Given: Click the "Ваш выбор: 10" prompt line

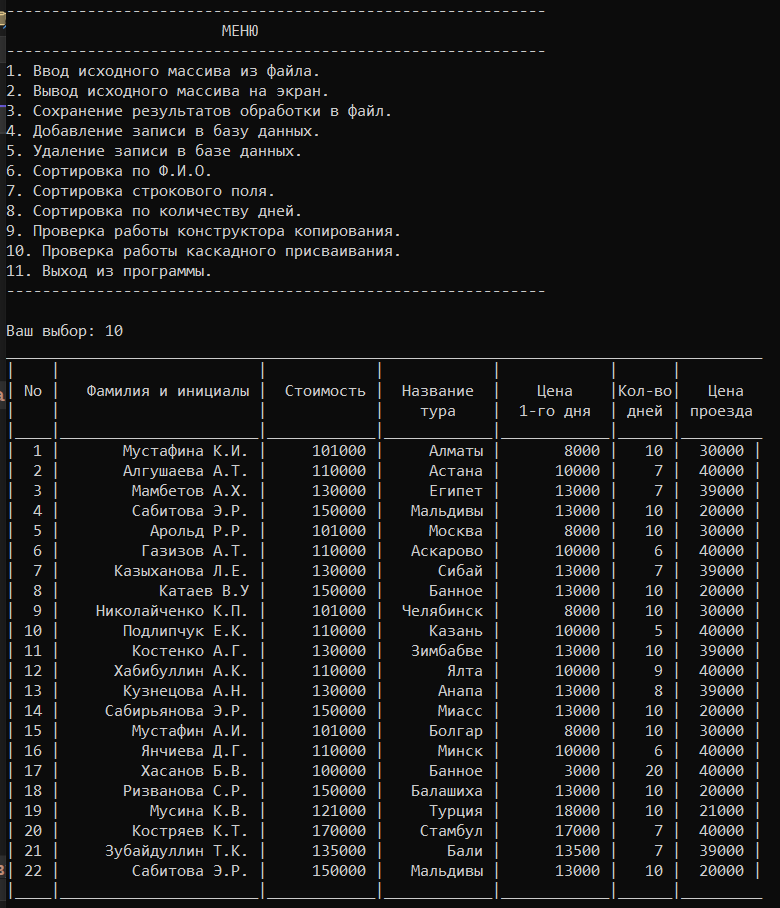Looking at the screenshot, I should tap(64, 331).
